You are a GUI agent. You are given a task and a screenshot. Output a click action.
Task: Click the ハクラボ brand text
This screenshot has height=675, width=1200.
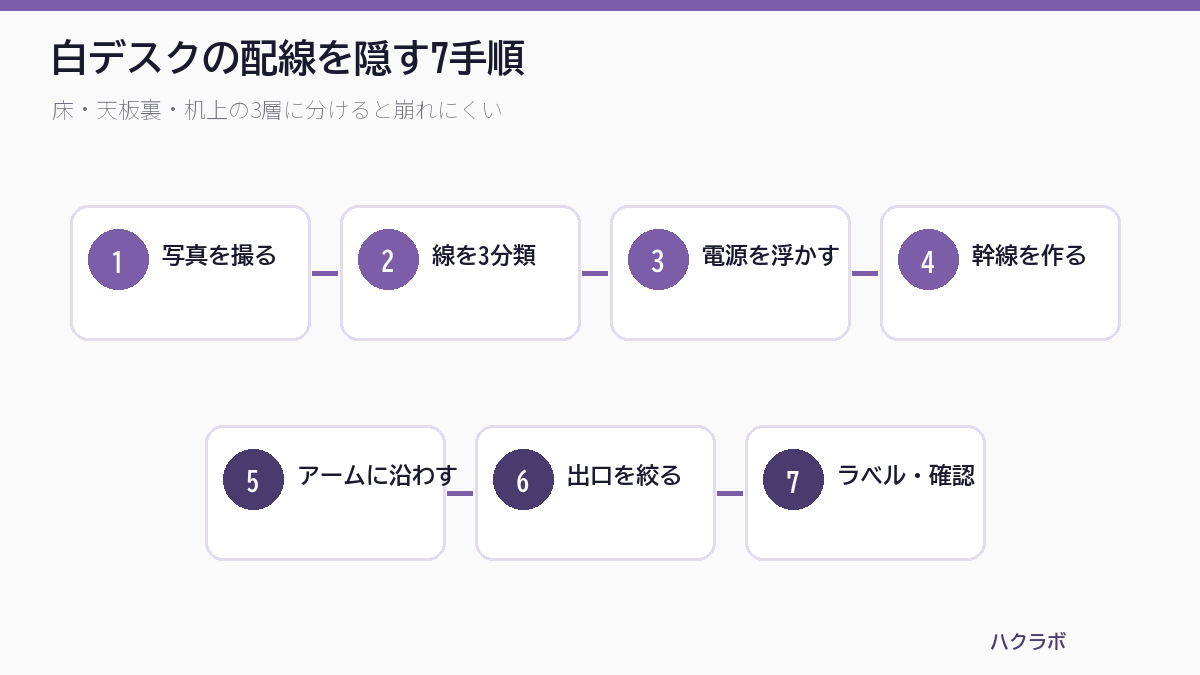click(1028, 642)
